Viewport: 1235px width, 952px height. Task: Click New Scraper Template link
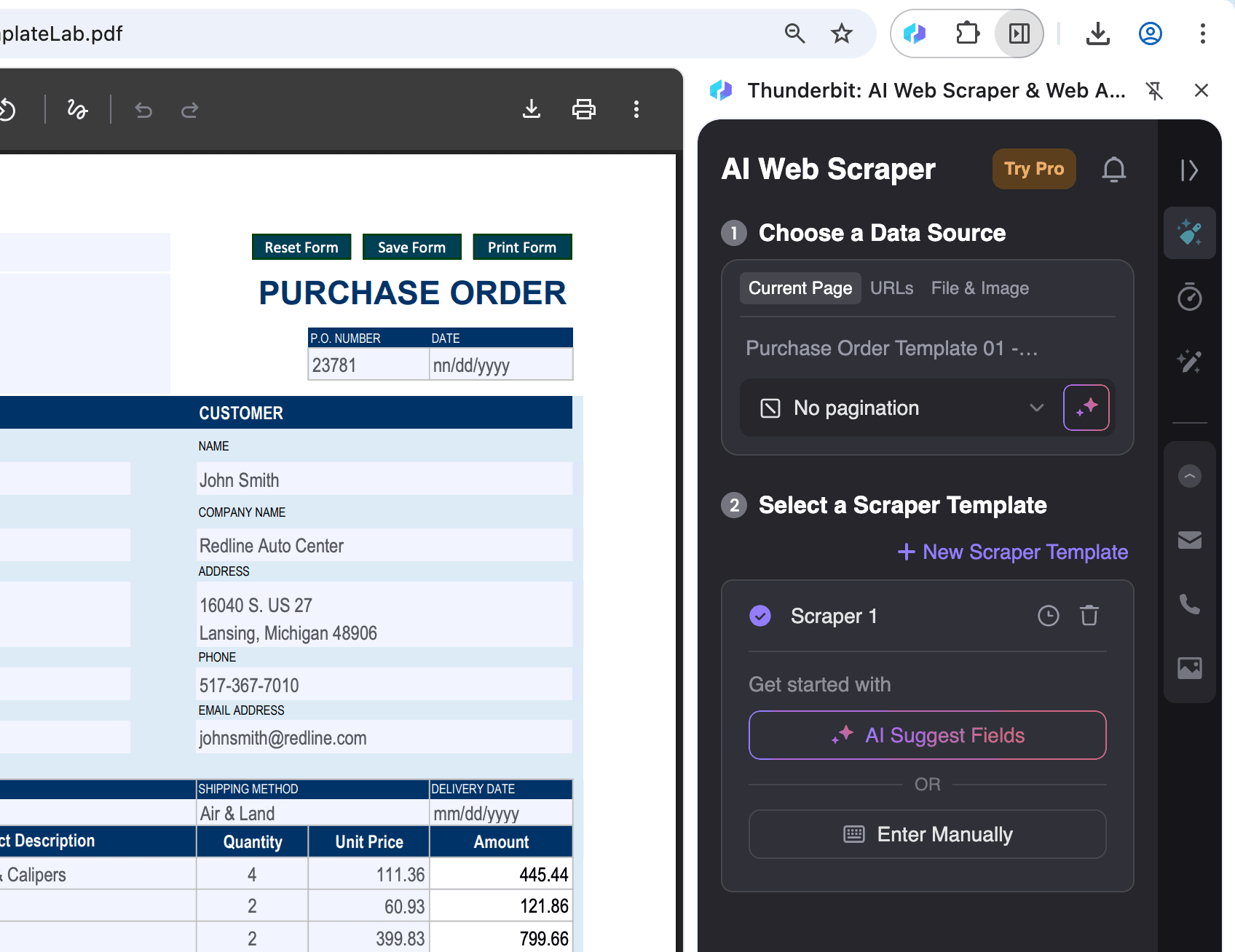point(1013,552)
